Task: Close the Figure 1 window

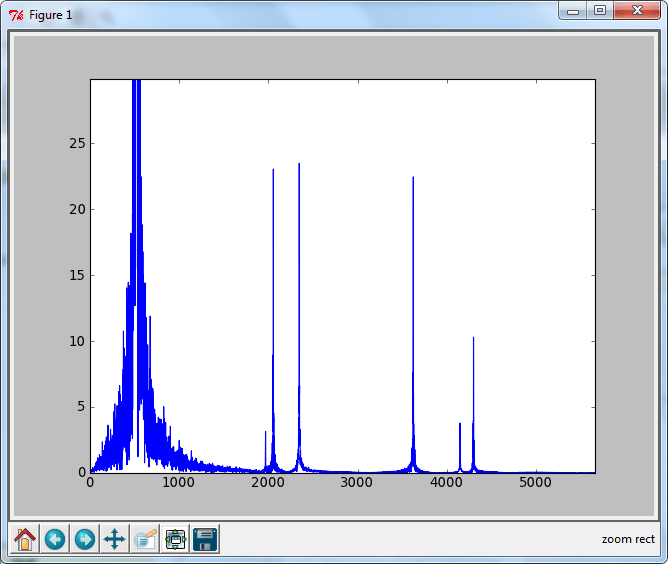Action: pyautogui.click(x=637, y=10)
